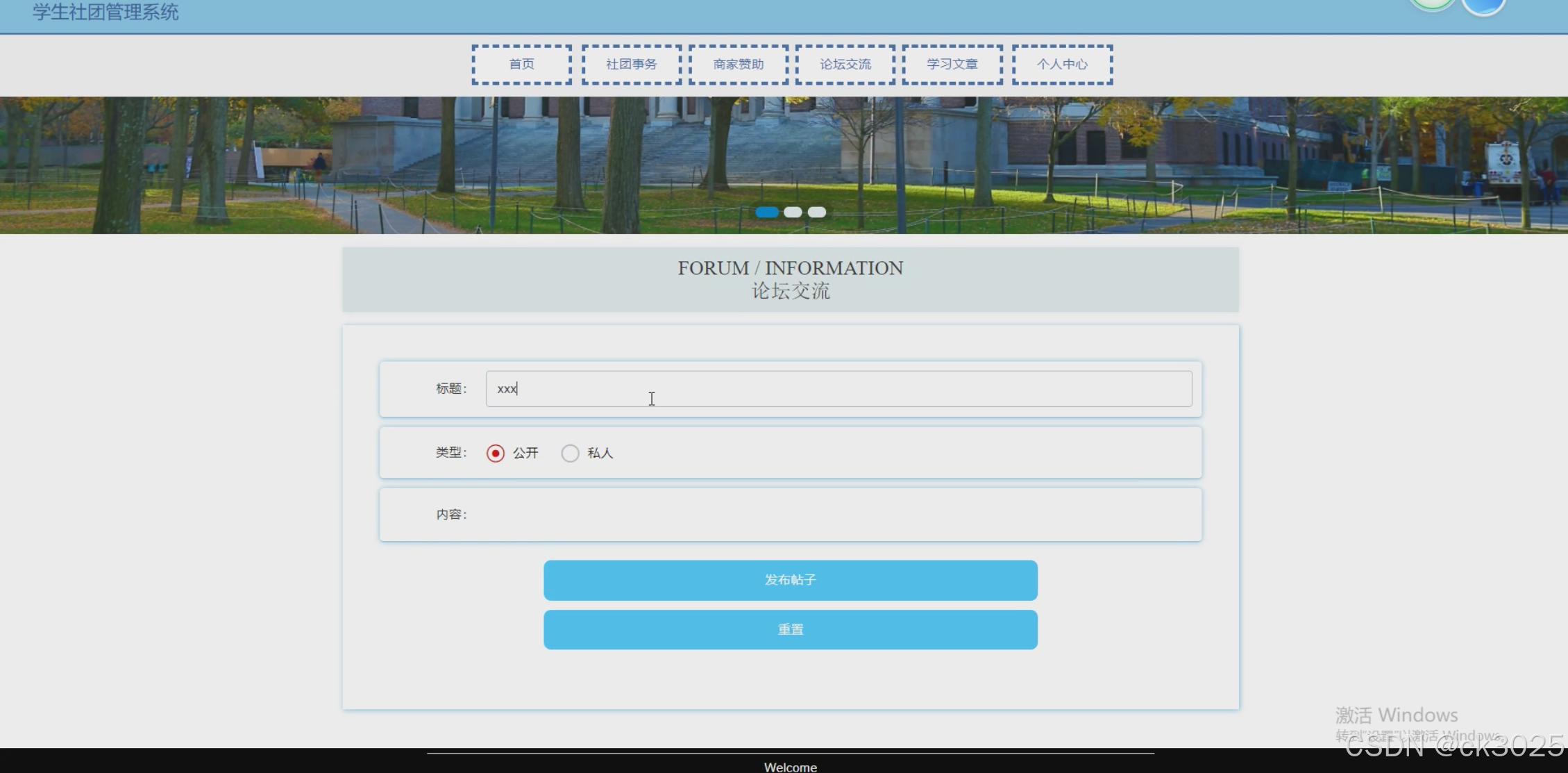
Task: Open the 首页 navigation tab
Action: point(522,65)
